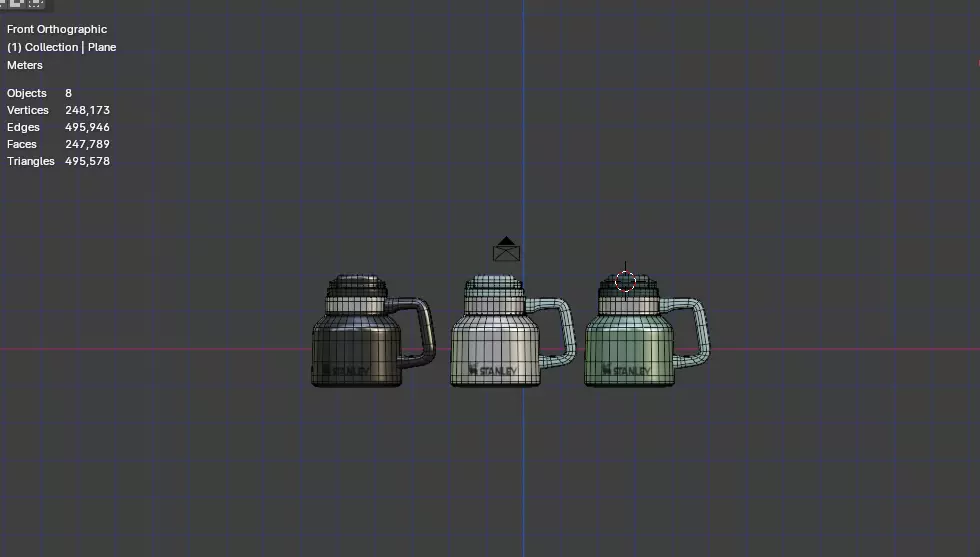
Task: Click the 'Meters' unit label
Action: pos(25,65)
